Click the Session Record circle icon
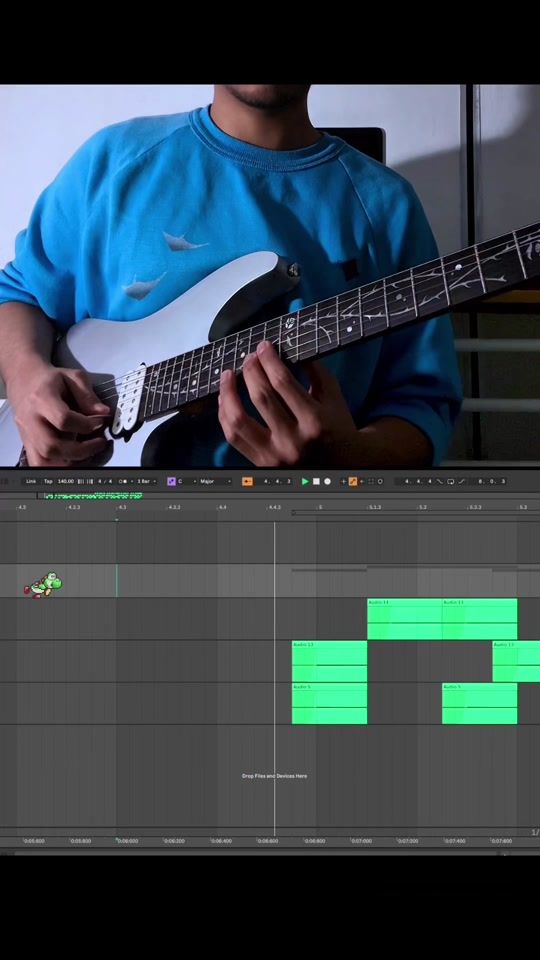 380,481
